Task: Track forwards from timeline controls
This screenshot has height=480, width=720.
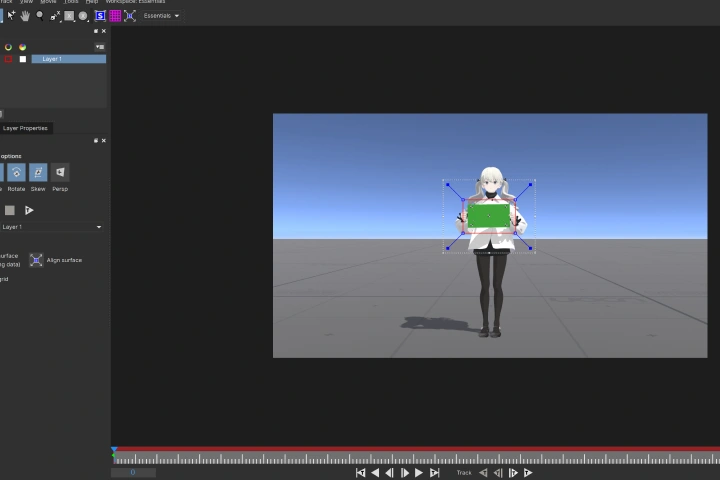Action: point(528,473)
